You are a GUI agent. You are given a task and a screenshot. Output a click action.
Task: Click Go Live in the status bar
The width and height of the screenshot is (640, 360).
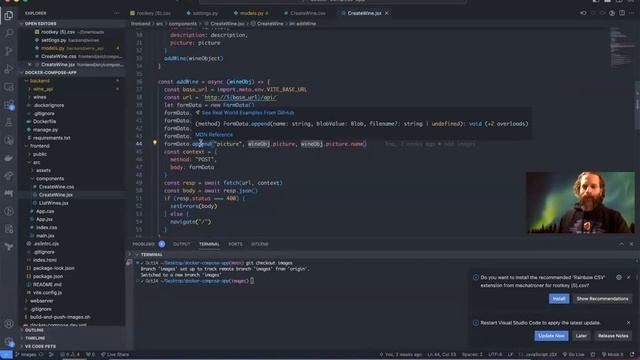[x=573, y=355]
